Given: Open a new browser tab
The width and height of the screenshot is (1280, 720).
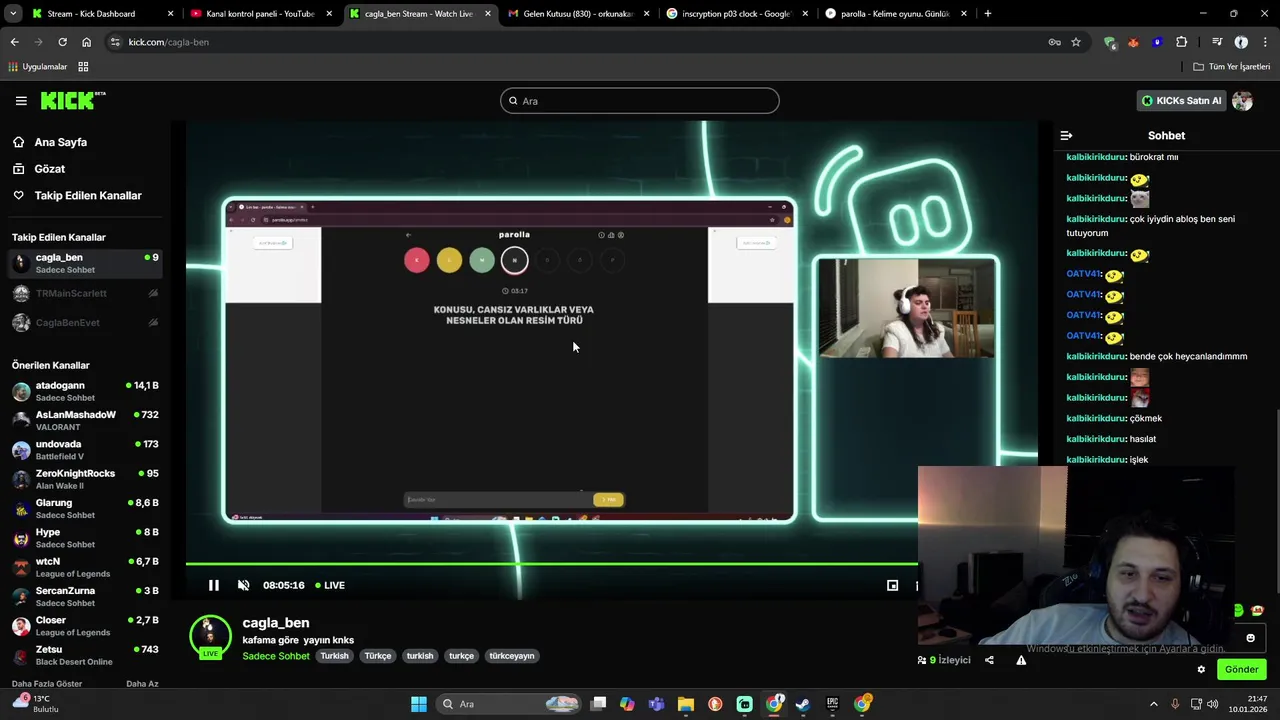Looking at the screenshot, I should click(x=988, y=14).
